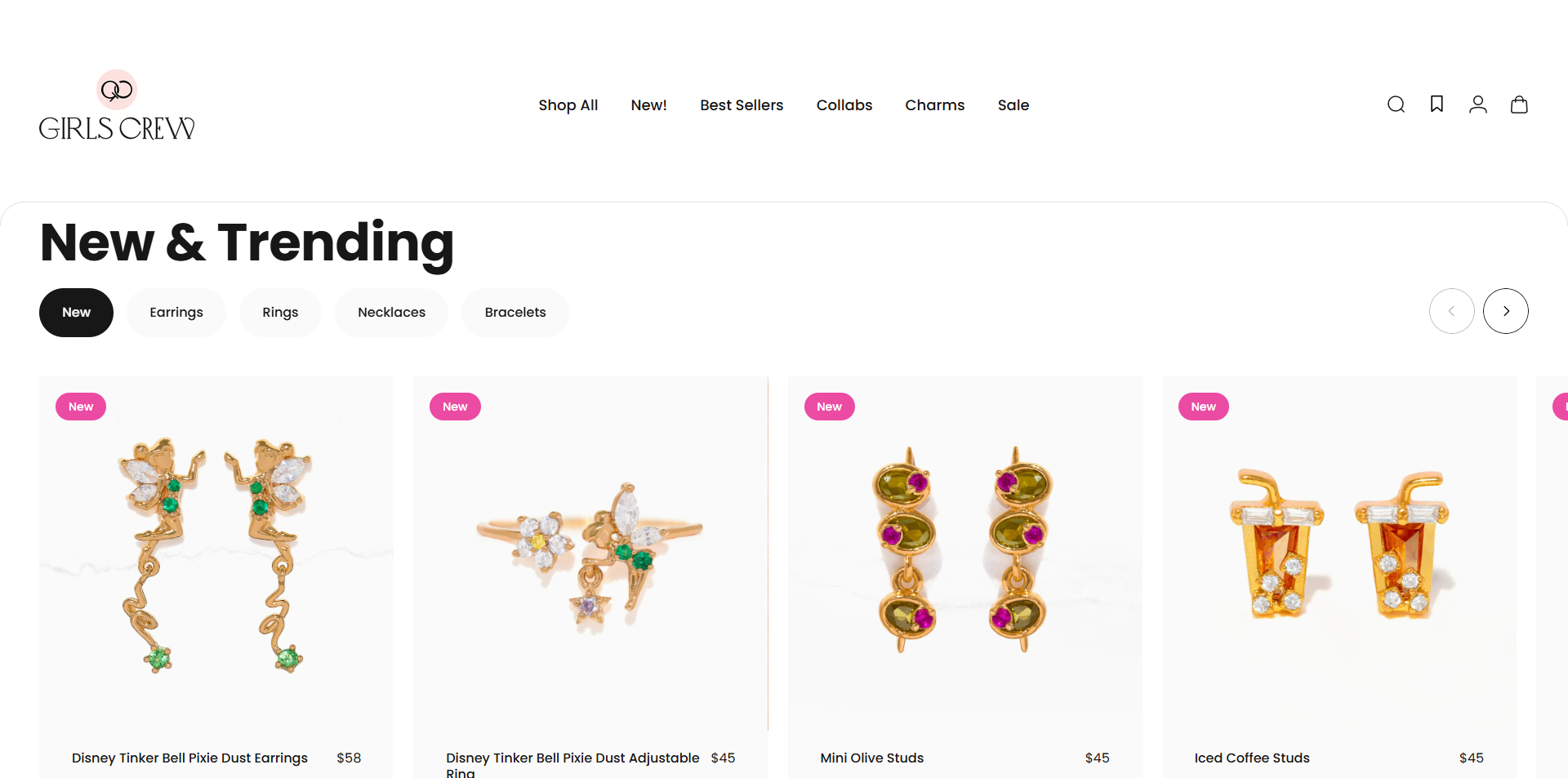The image size is (1568, 778).
Task: Open the Charms navigation link
Action: click(x=935, y=105)
